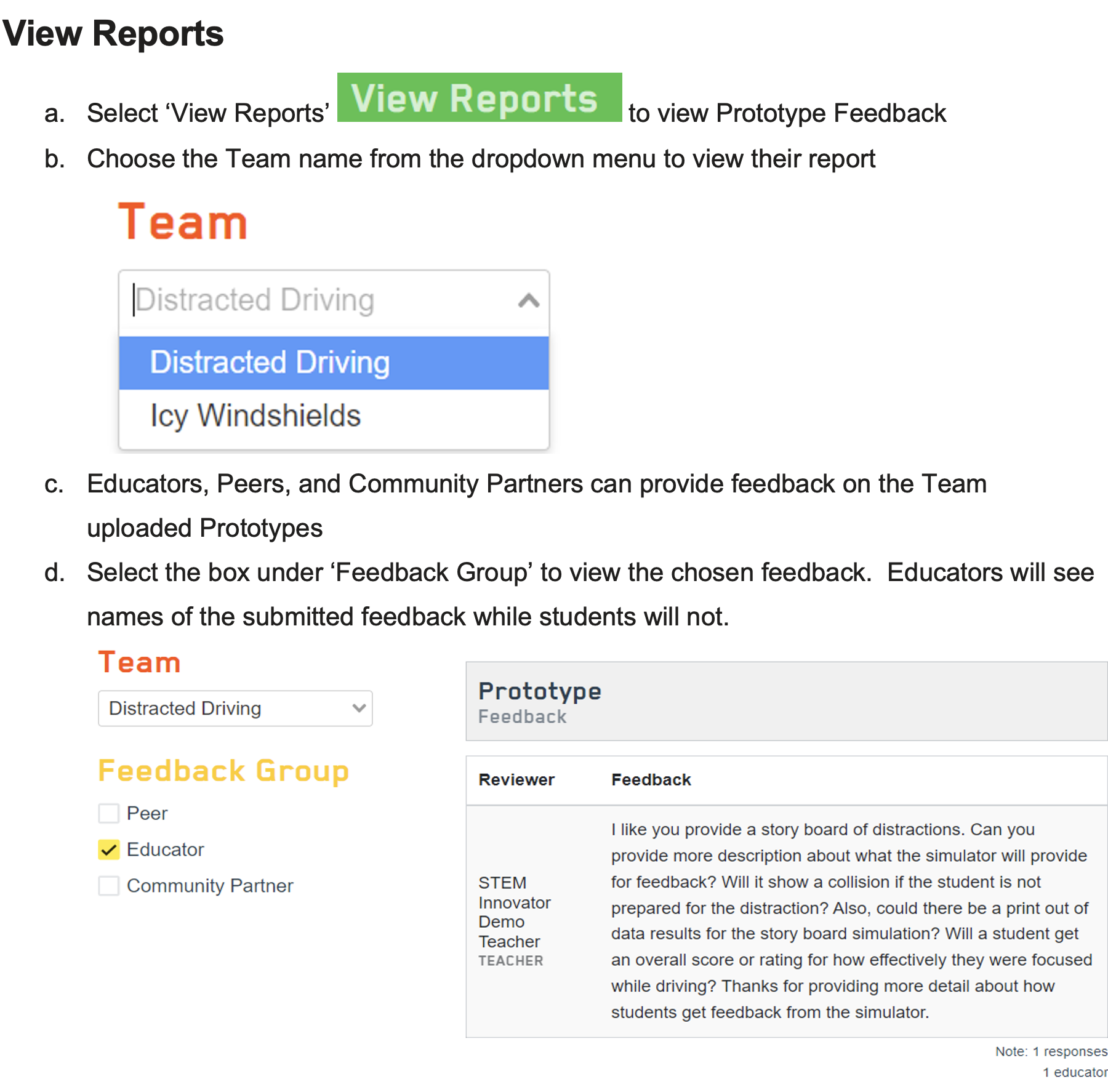Click the down chevron in the Team select box
This screenshot has height=1092, width=1108.
click(359, 709)
